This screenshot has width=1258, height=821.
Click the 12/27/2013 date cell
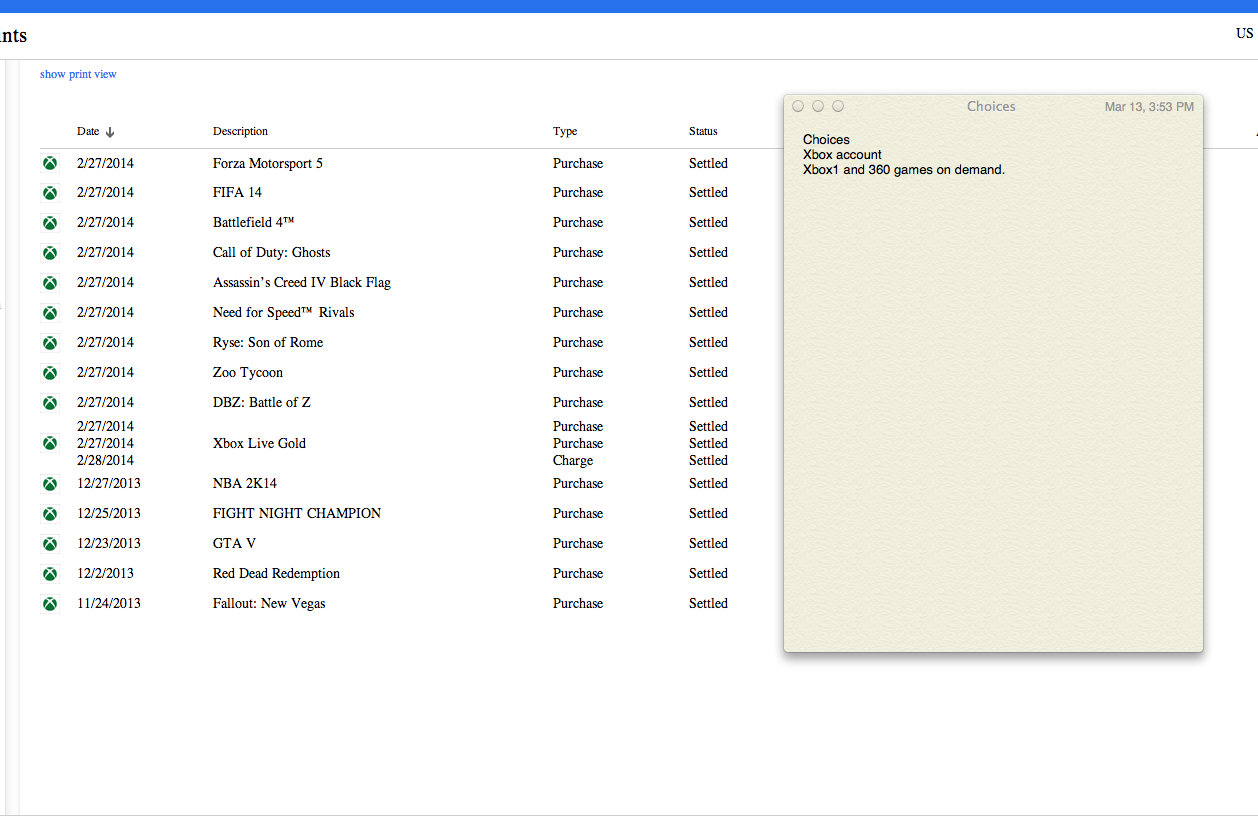[109, 483]
